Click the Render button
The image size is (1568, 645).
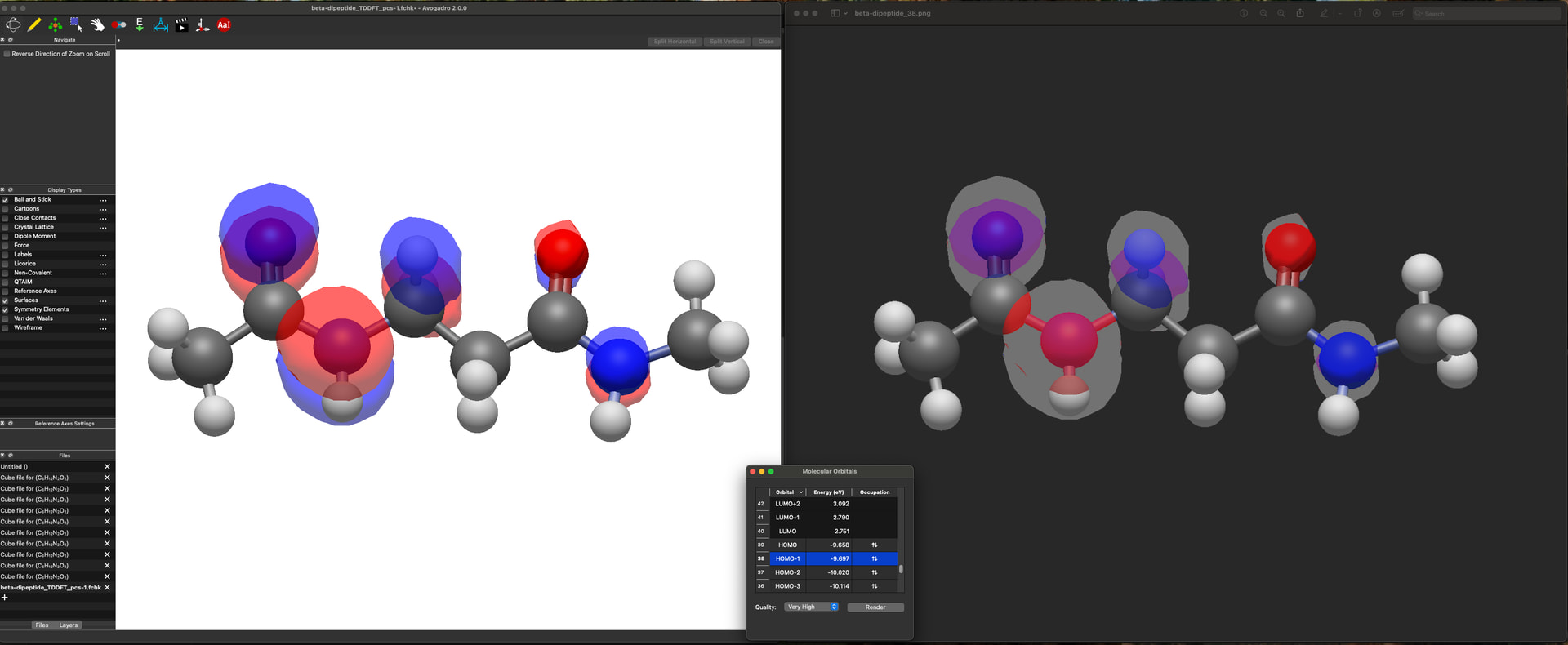pyautogui.click(x=875, y=607)
